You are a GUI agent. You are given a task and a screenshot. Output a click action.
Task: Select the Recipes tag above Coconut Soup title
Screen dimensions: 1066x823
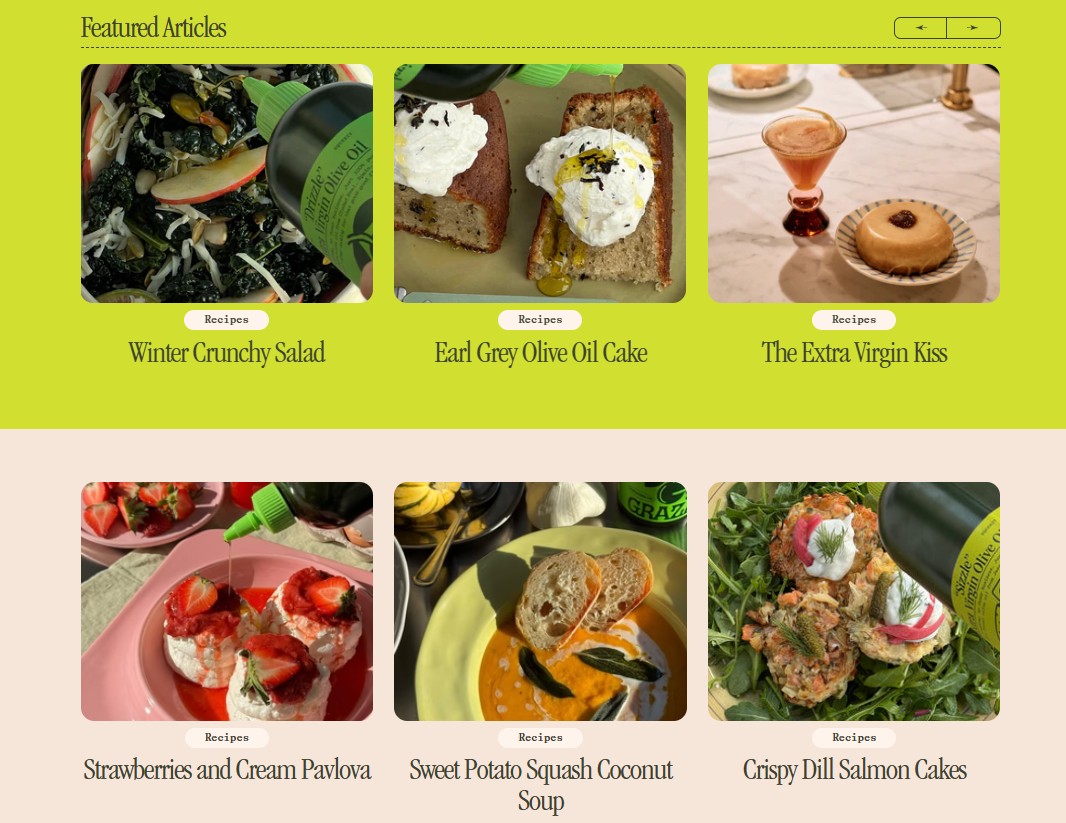pos(540,737)
